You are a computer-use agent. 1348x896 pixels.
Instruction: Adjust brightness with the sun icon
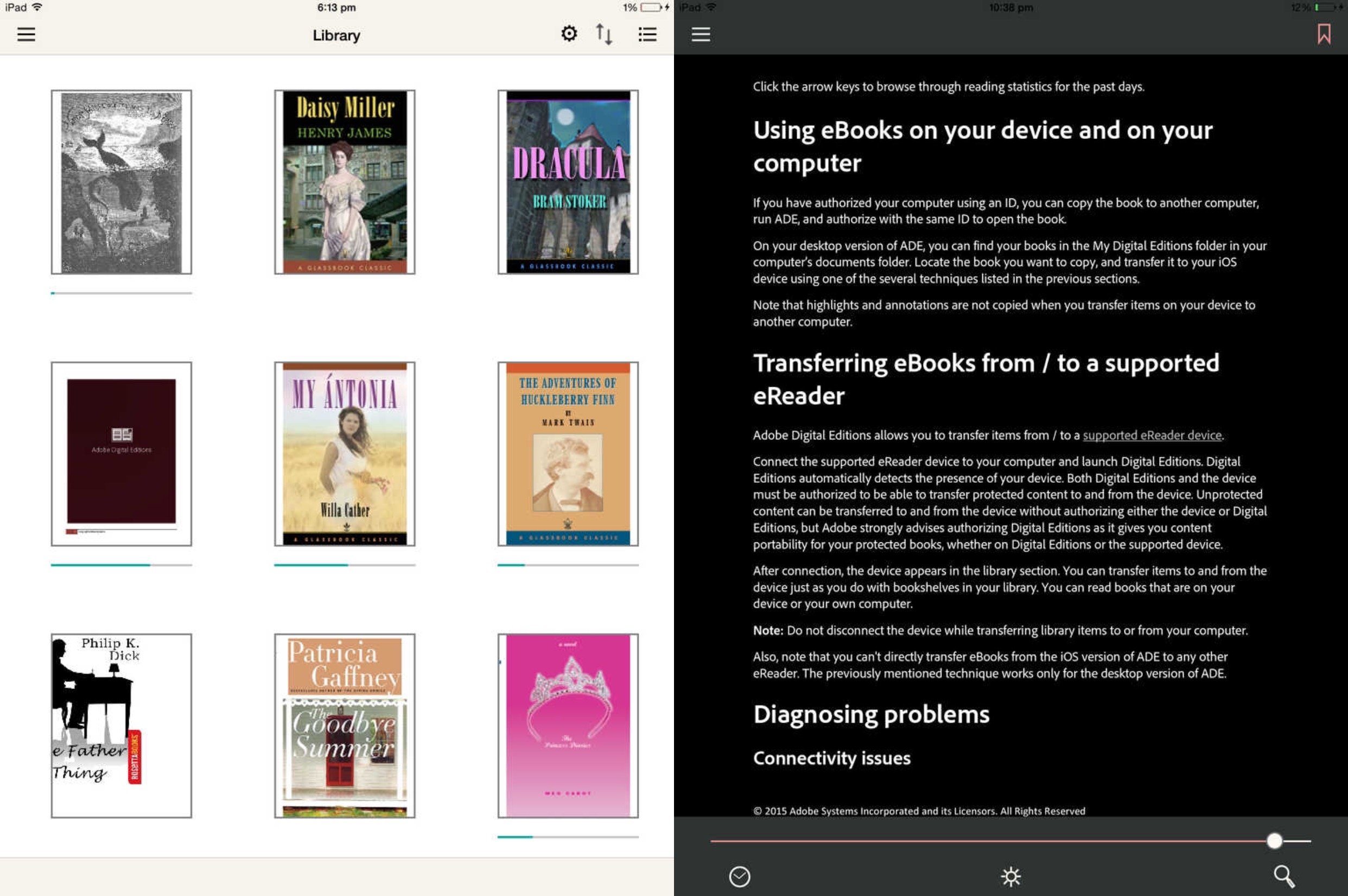click(x=1010, y=876)
